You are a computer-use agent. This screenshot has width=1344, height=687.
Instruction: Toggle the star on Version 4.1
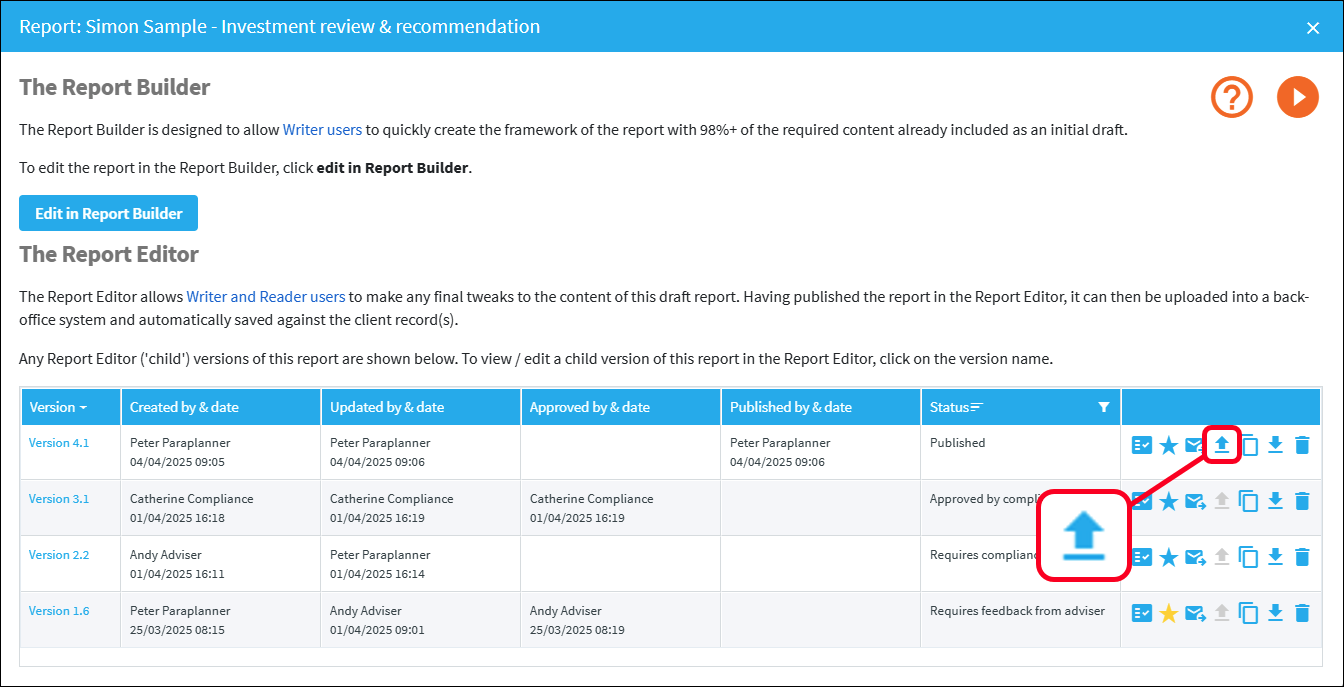tap(1168, 445)
